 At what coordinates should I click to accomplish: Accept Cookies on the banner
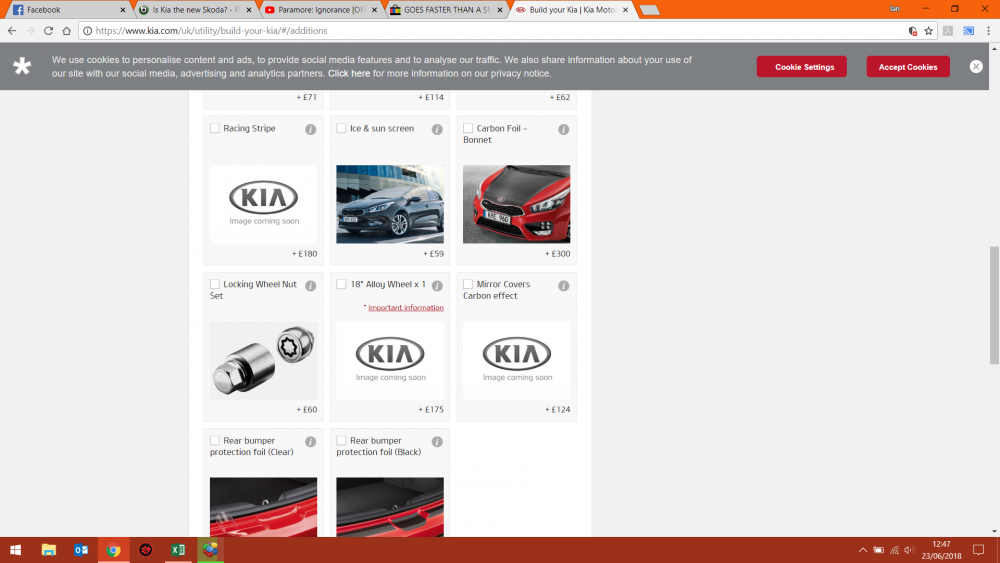908,67
